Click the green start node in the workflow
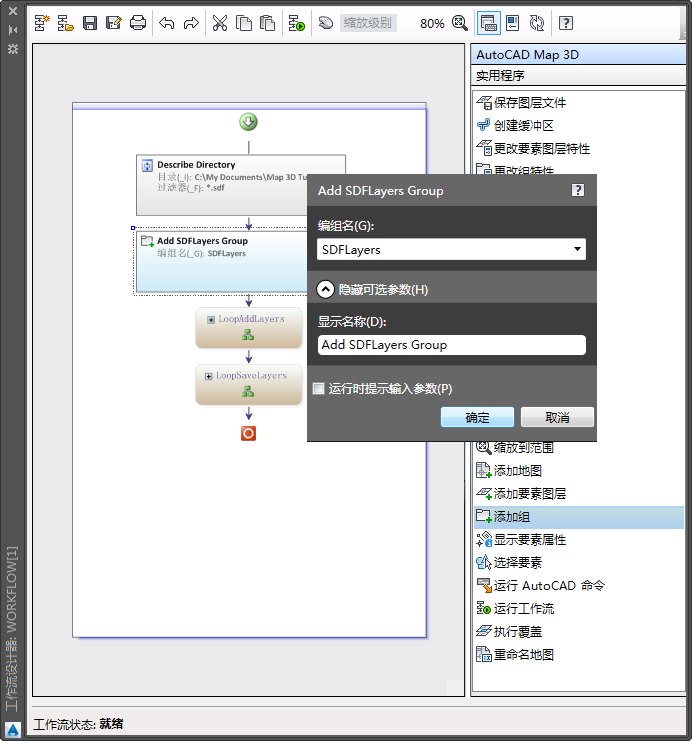This screenshot has width=692, height=741. 248,122
